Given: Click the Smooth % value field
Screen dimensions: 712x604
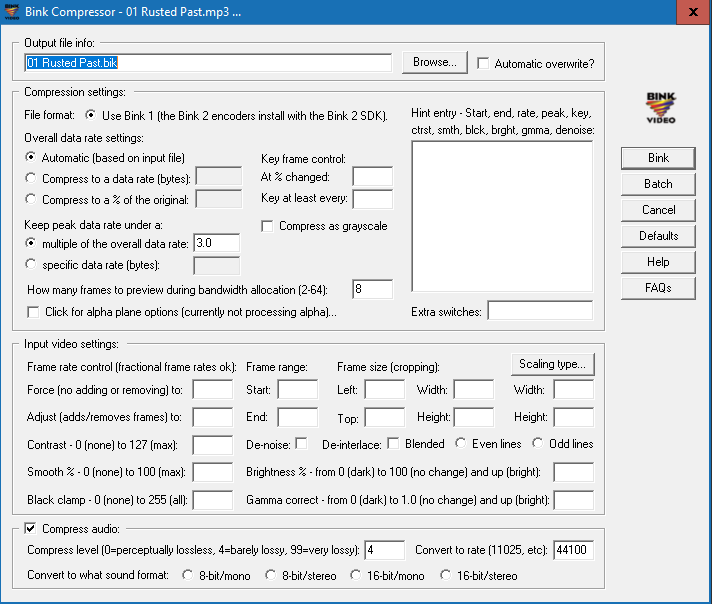Looking at the screenshot, I should pyautogui.click(x=213, y=472).
